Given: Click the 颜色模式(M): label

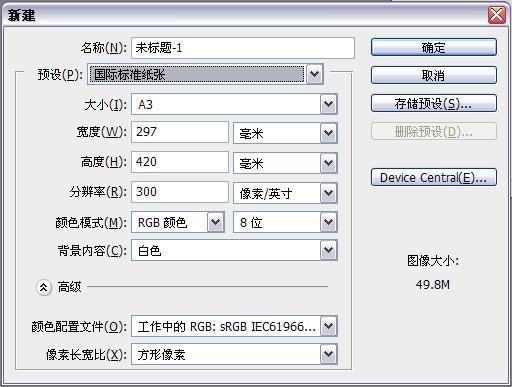Looking at the screenshot, I should coord(91,223).
